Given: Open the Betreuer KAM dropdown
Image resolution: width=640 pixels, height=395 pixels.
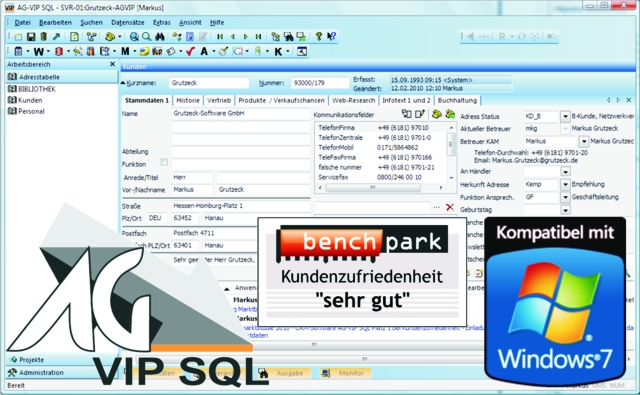Looking at the screenshot, I should pos(584,141).
